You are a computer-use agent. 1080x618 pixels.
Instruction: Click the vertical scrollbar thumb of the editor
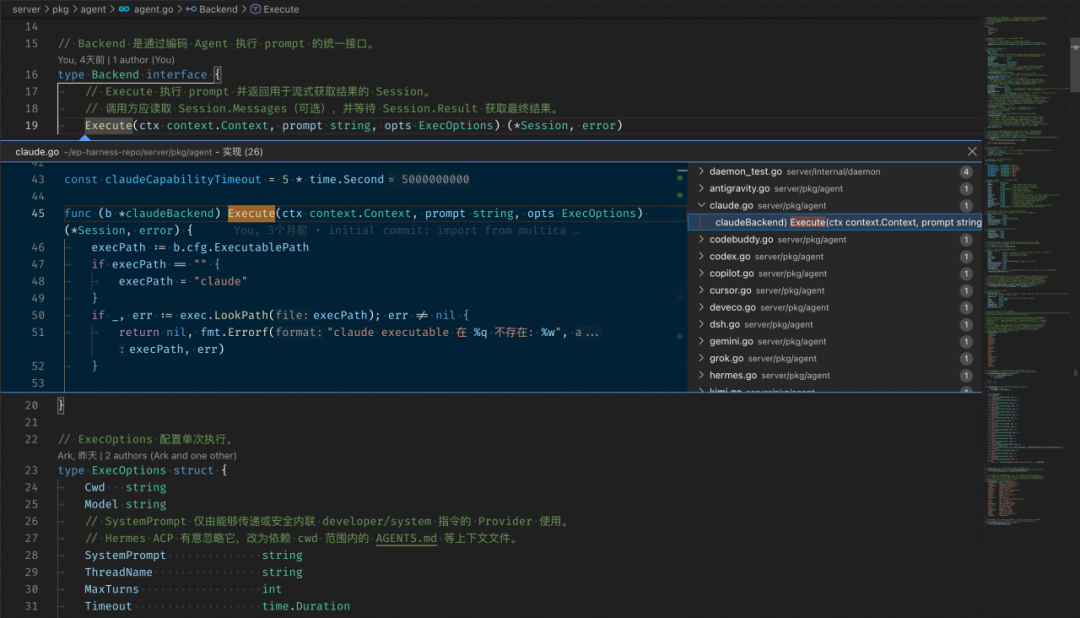tap(1075, 66)
